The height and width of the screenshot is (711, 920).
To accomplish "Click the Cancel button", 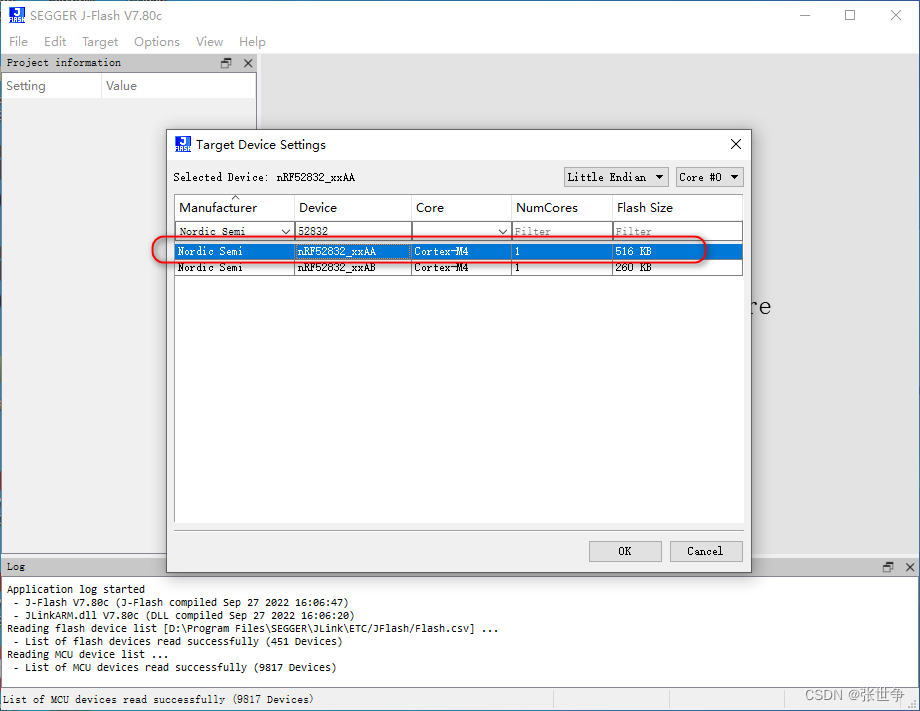I will (706, 551).
